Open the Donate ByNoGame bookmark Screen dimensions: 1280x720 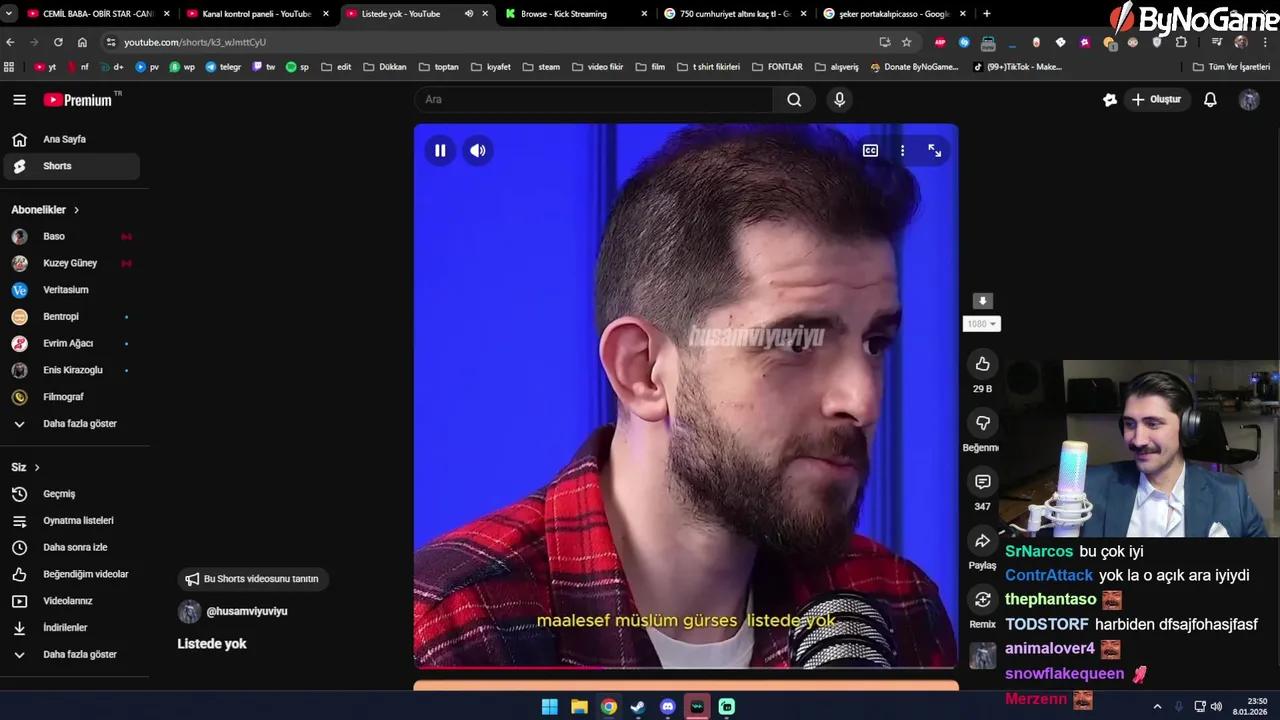click(914, 67)
